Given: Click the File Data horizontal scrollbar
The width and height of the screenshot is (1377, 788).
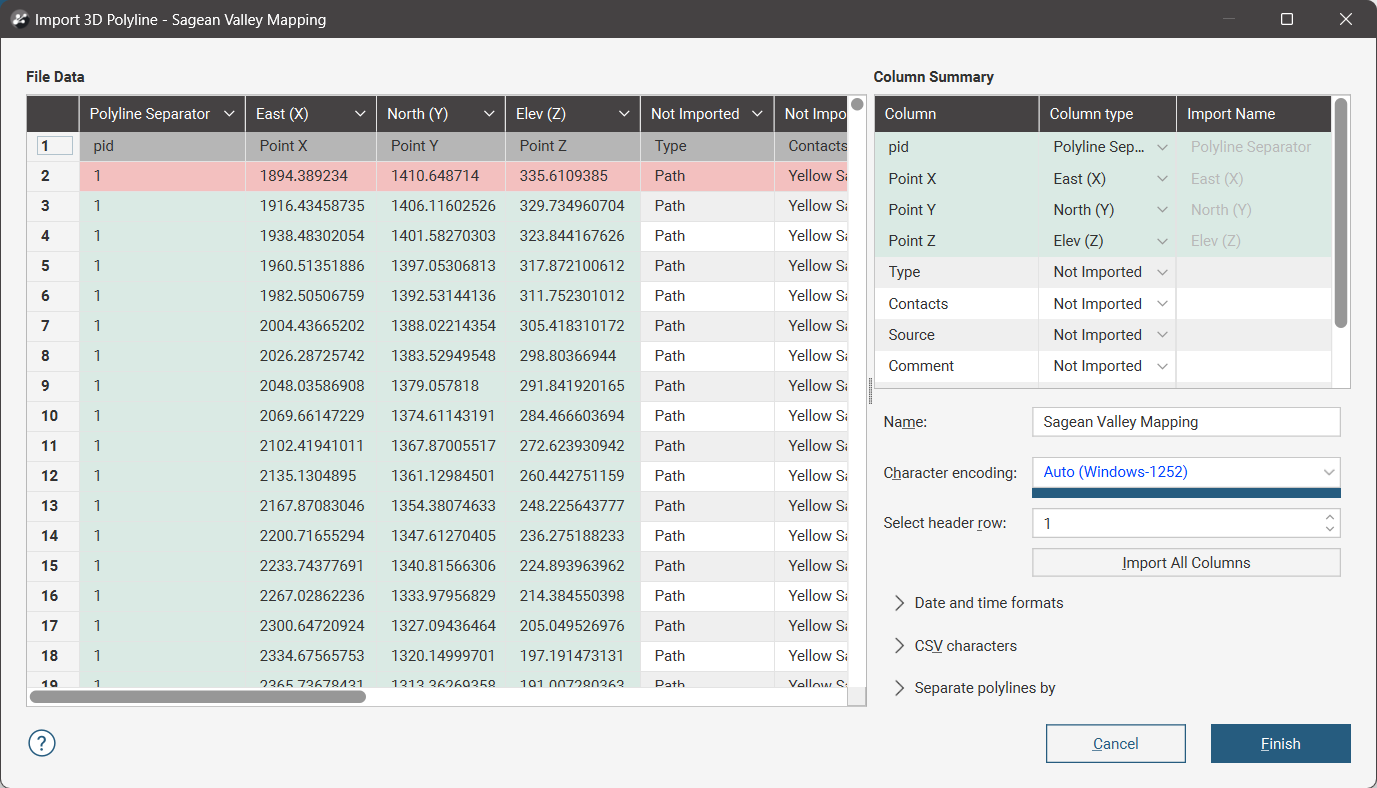Looking at the screenshot, I should (198, 696).
